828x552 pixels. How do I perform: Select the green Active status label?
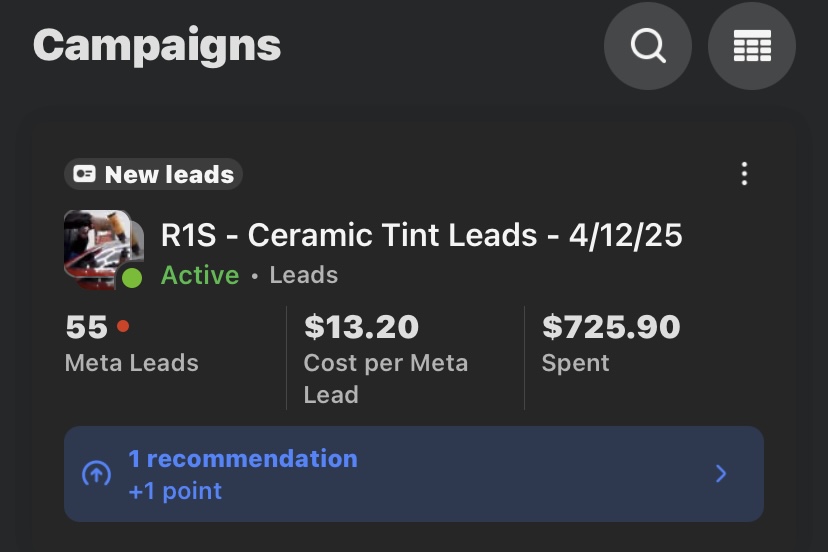[x=200, y=275]
